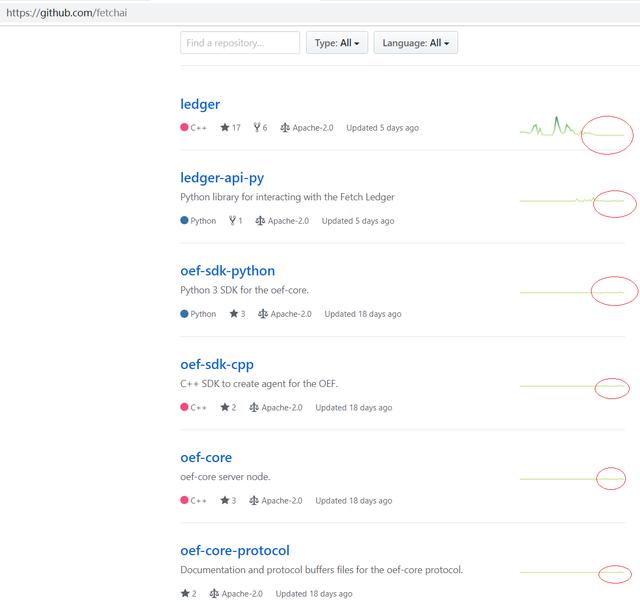Click the star icon for oef-core-protocol
This screenshot has height=602, width=640.
pos(185,593)
